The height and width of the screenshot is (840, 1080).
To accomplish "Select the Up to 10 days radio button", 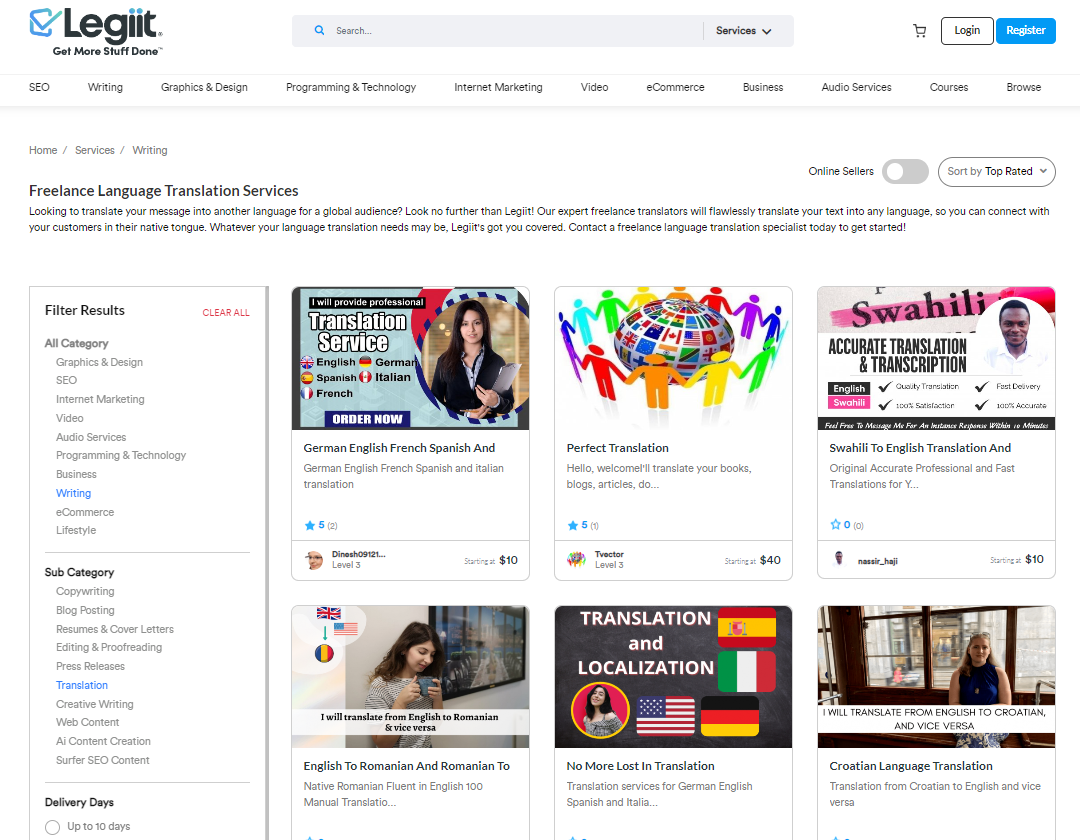I will 52,827.
